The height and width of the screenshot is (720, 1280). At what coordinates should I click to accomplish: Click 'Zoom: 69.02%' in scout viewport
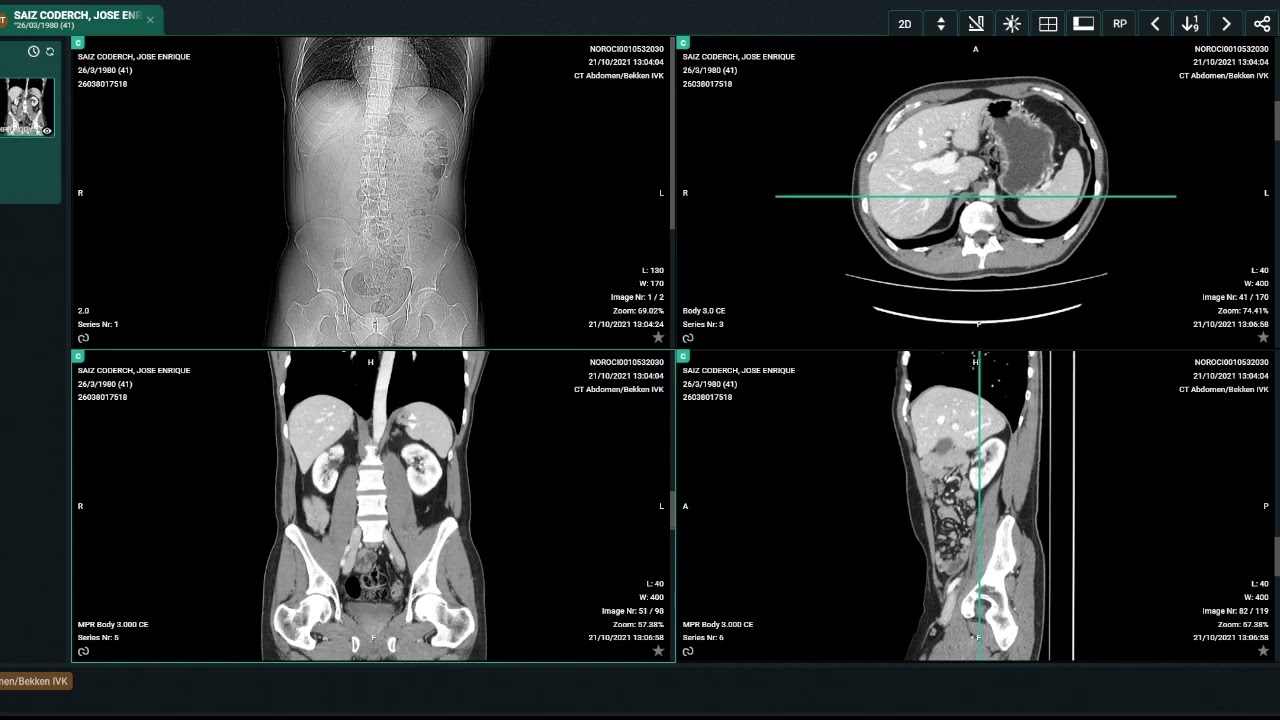click(x=638, y=311)
